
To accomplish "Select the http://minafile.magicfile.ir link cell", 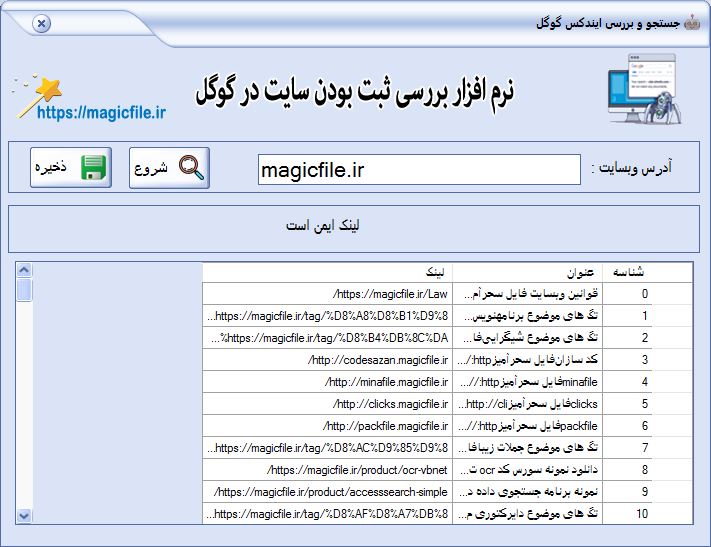I will pyautogui.click(x=327, y=382).
